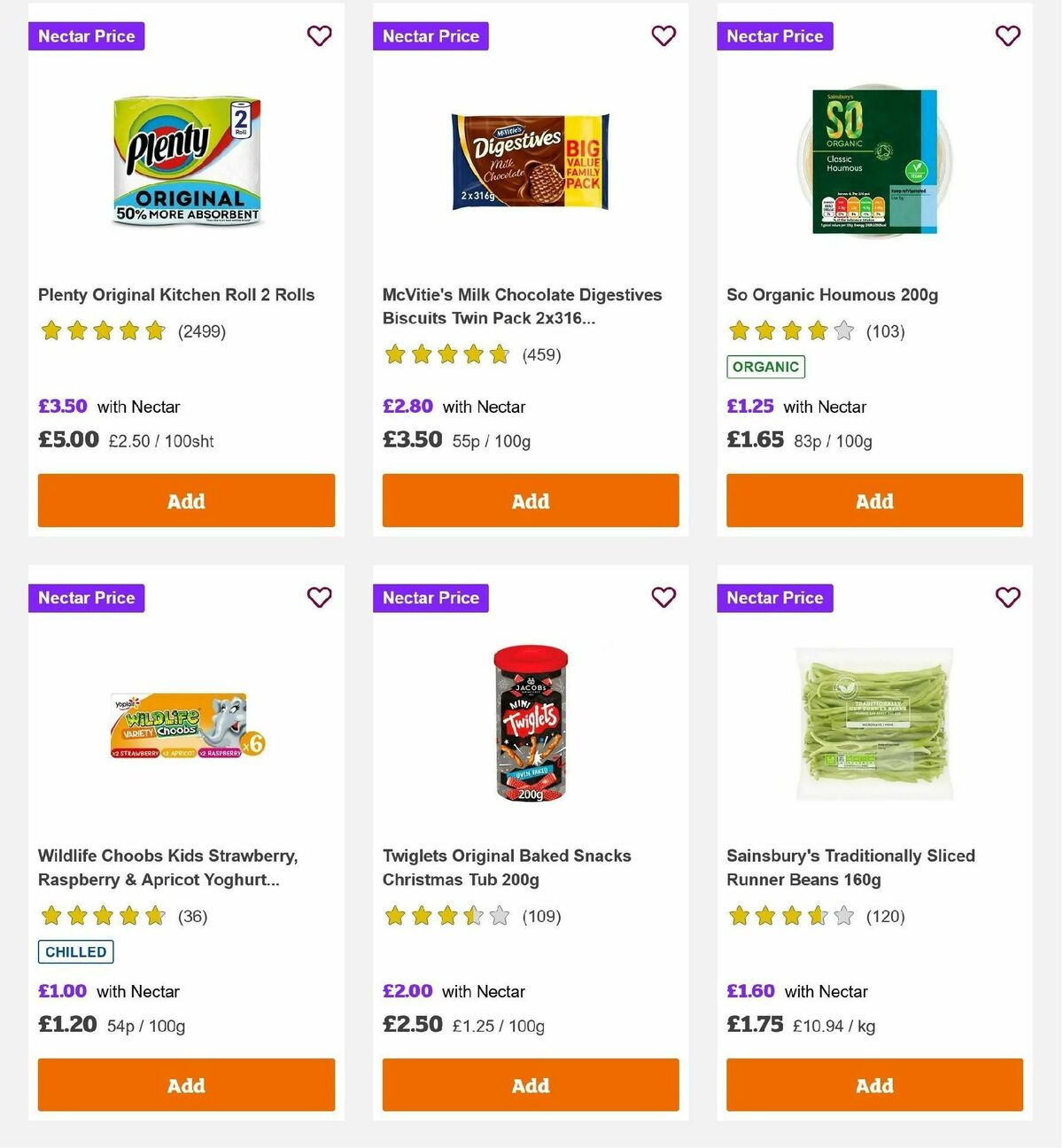1063x1148 pixels.
Task: Add Wildlife Choobs yoghurt to basket
Action: [186, 1084]
